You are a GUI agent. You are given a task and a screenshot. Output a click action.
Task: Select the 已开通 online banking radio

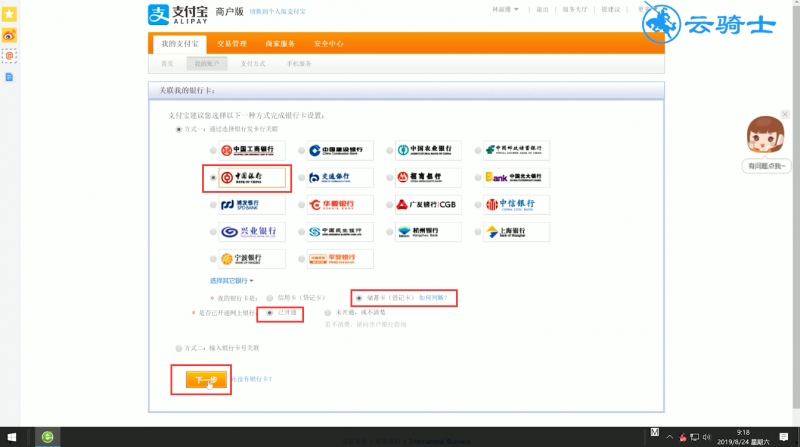pos(270,313)
